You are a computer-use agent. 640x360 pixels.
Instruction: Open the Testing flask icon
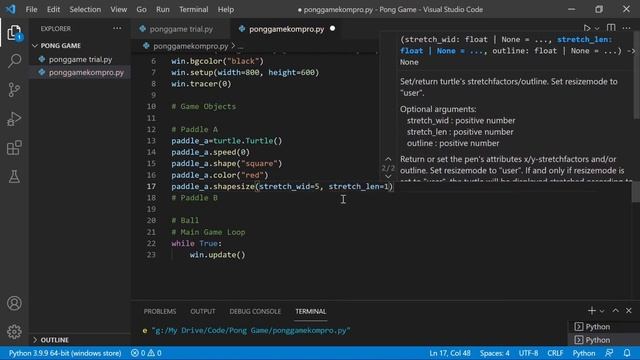tap(14, 177)
